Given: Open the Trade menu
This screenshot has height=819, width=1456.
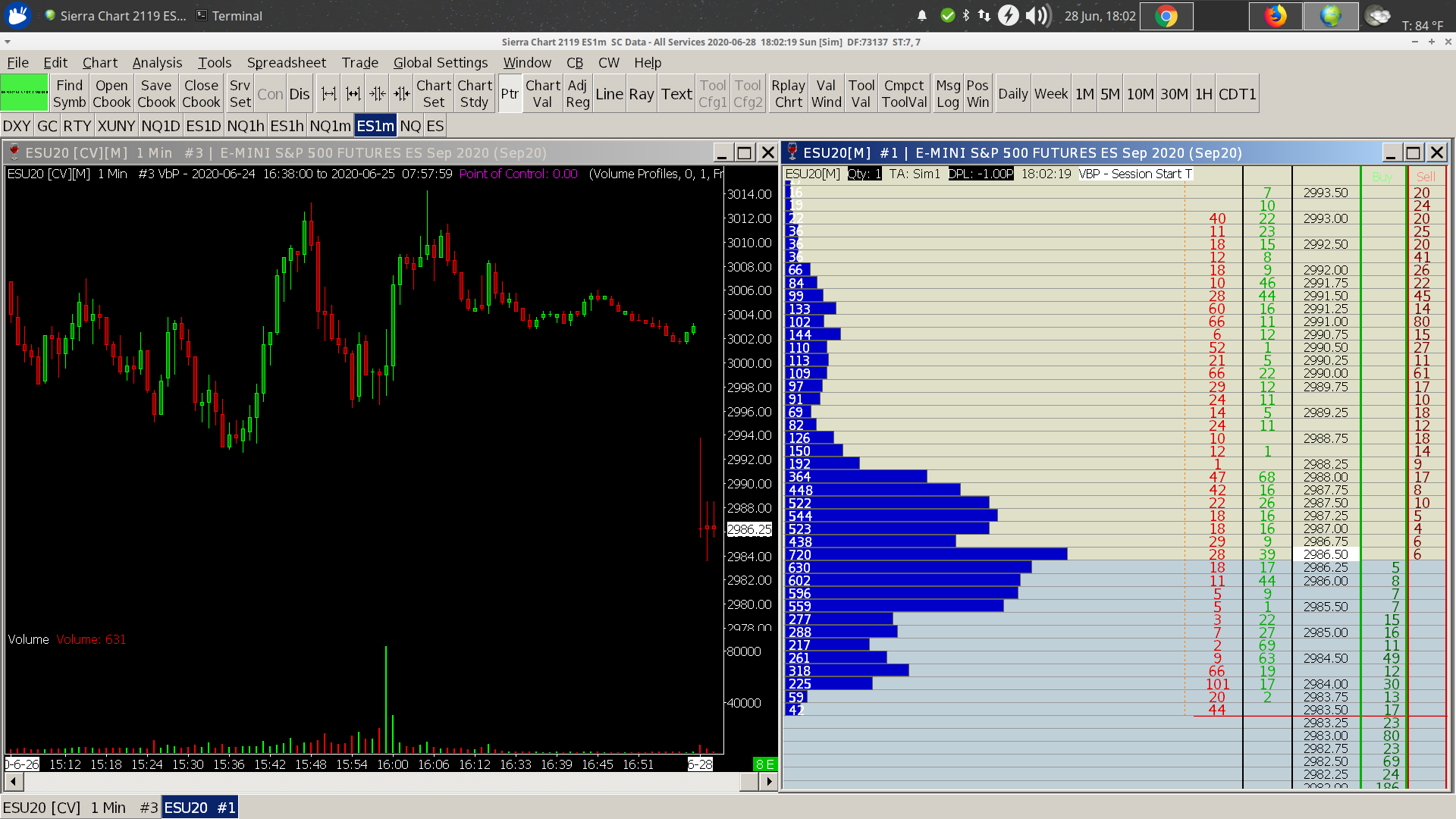Looking at the screenshot, I should tap(359, 63).
